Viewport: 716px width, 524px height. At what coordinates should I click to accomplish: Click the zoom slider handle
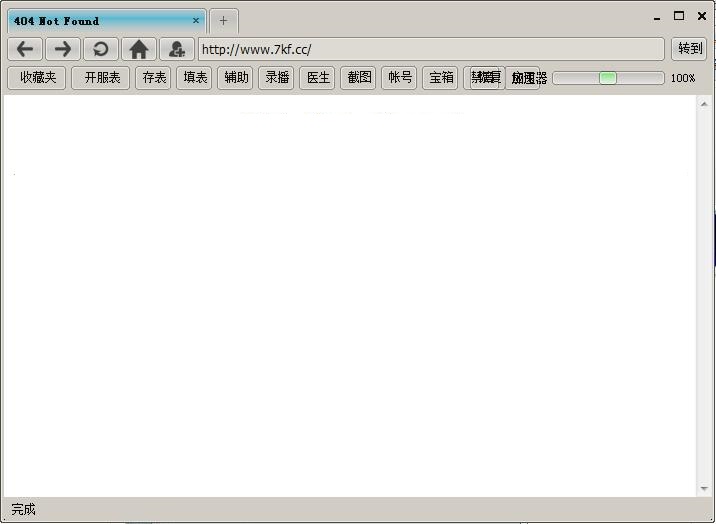pyautogui.click(x=607, y=78)
